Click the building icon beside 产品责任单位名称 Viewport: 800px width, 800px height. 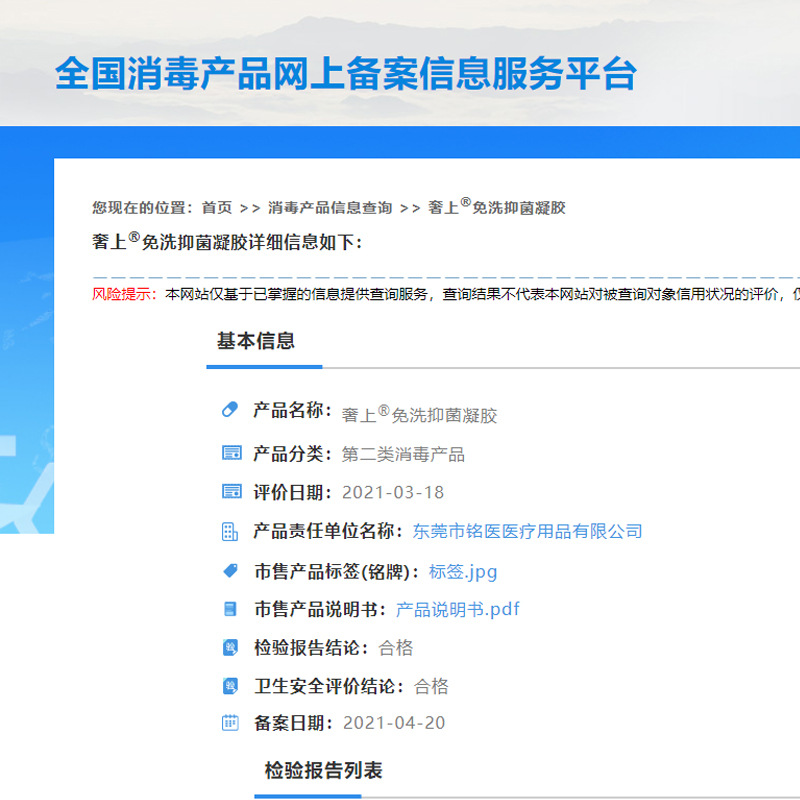[230, 531]
